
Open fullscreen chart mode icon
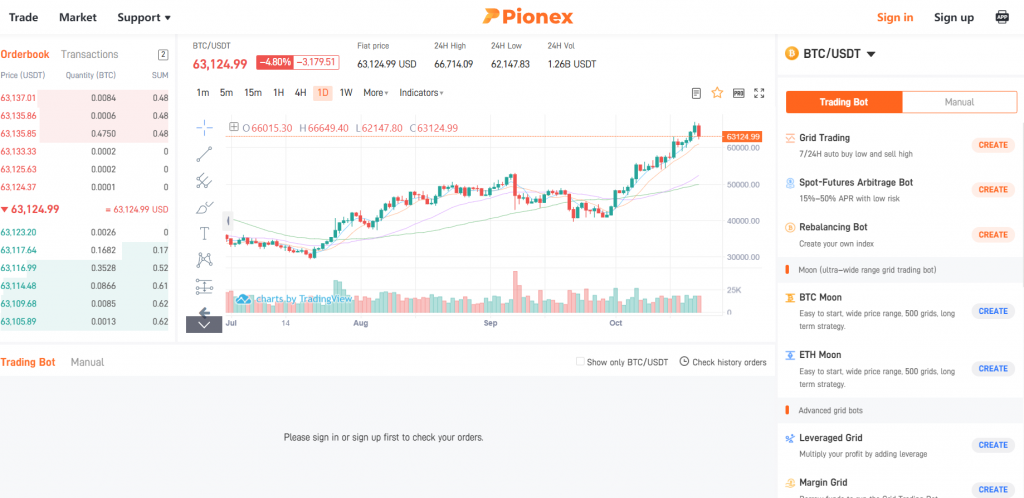[x=759, y=93]
